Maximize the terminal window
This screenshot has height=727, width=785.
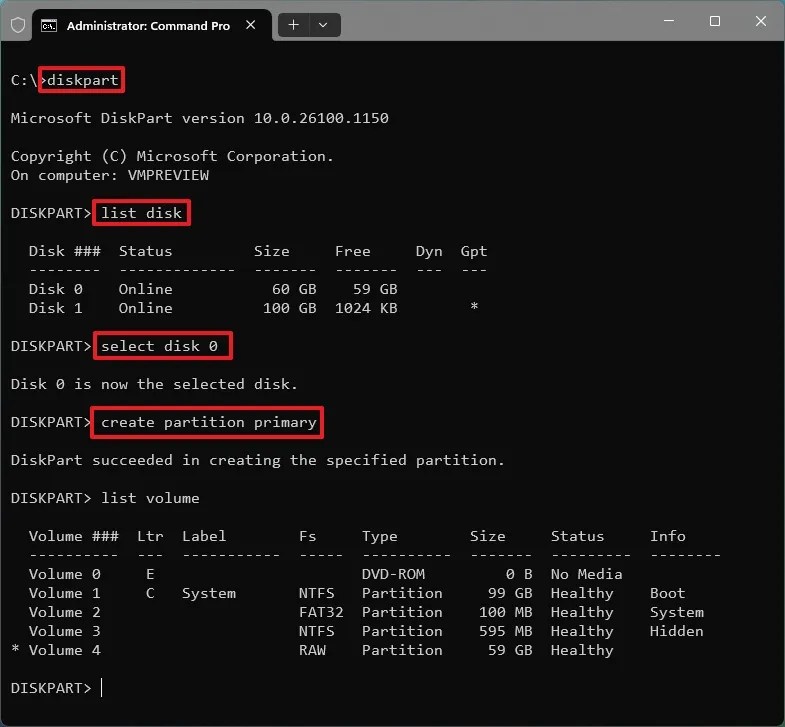click(x=715, y=21)
